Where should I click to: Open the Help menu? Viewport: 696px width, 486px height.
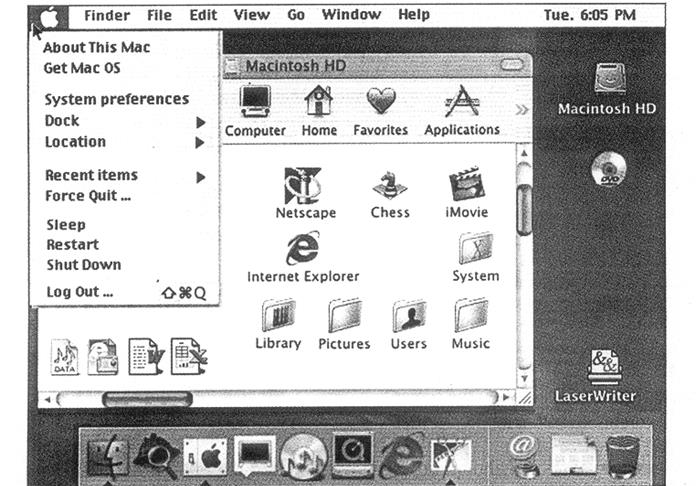[x=414, y=15]
